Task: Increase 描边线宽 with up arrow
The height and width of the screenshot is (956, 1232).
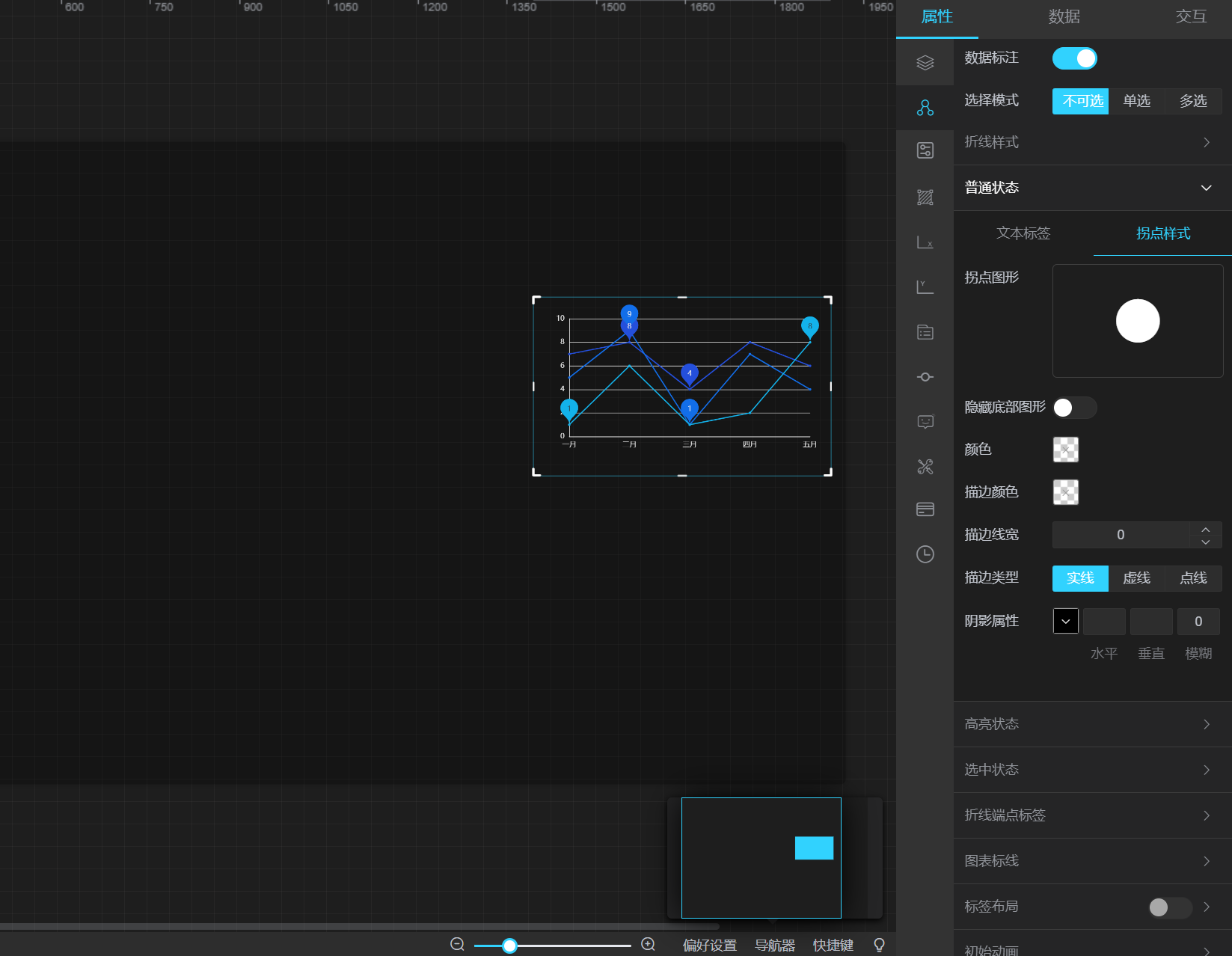Action: 1206,529
